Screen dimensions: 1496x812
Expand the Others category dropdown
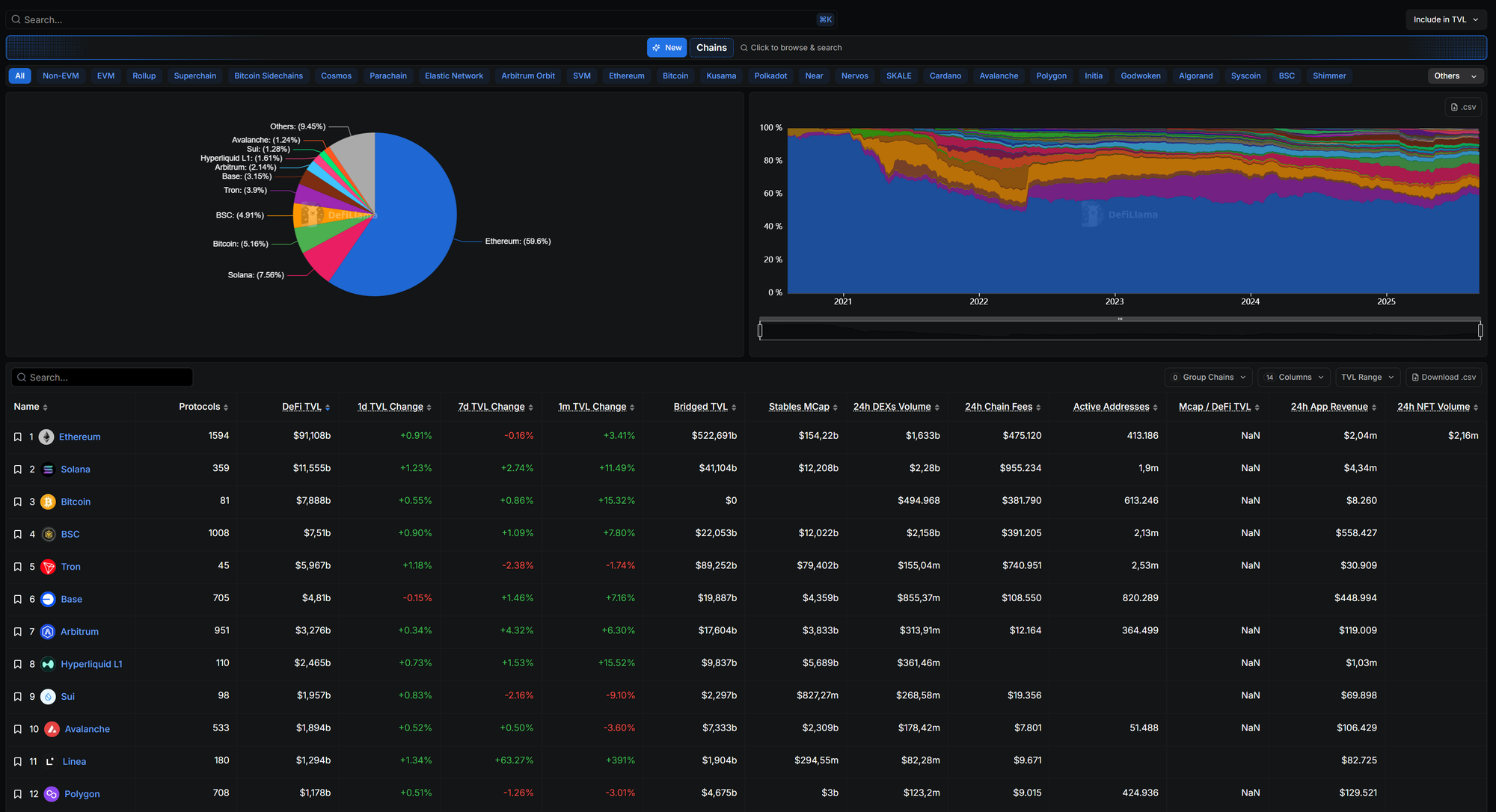click(x=1456, y=76)
